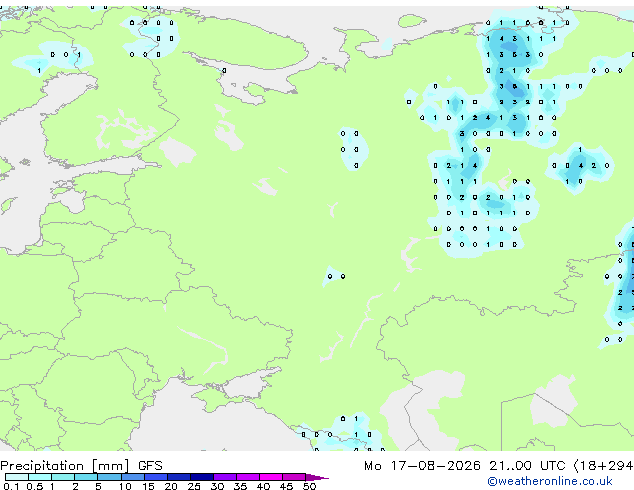Click the legend value '15'
Screen dimensions: 634x490
coord(148,486)
